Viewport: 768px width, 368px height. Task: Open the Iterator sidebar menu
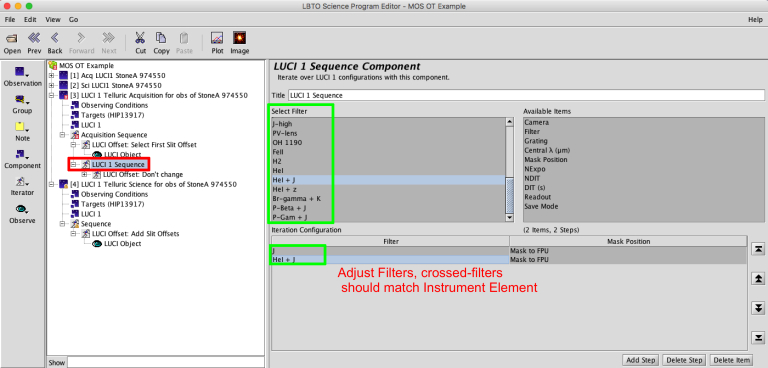tap(22, 182)
